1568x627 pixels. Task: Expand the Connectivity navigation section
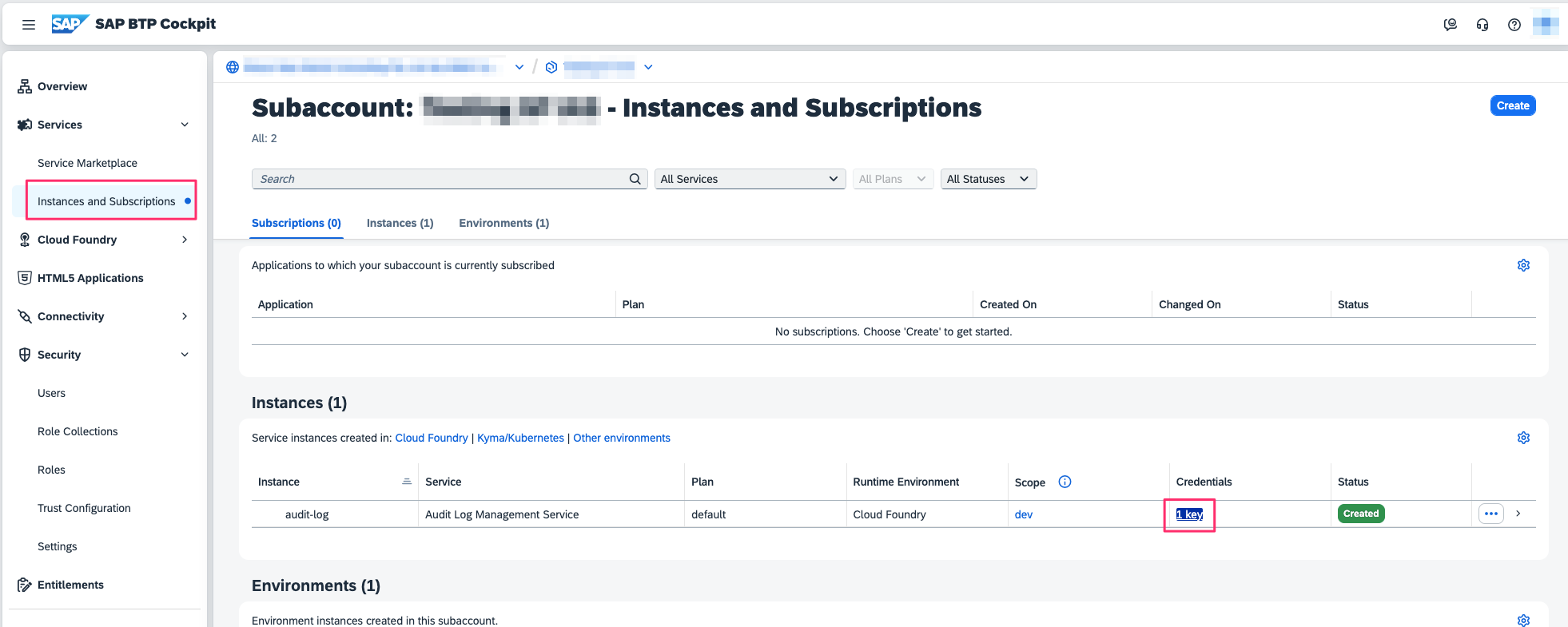coord(185,316)
